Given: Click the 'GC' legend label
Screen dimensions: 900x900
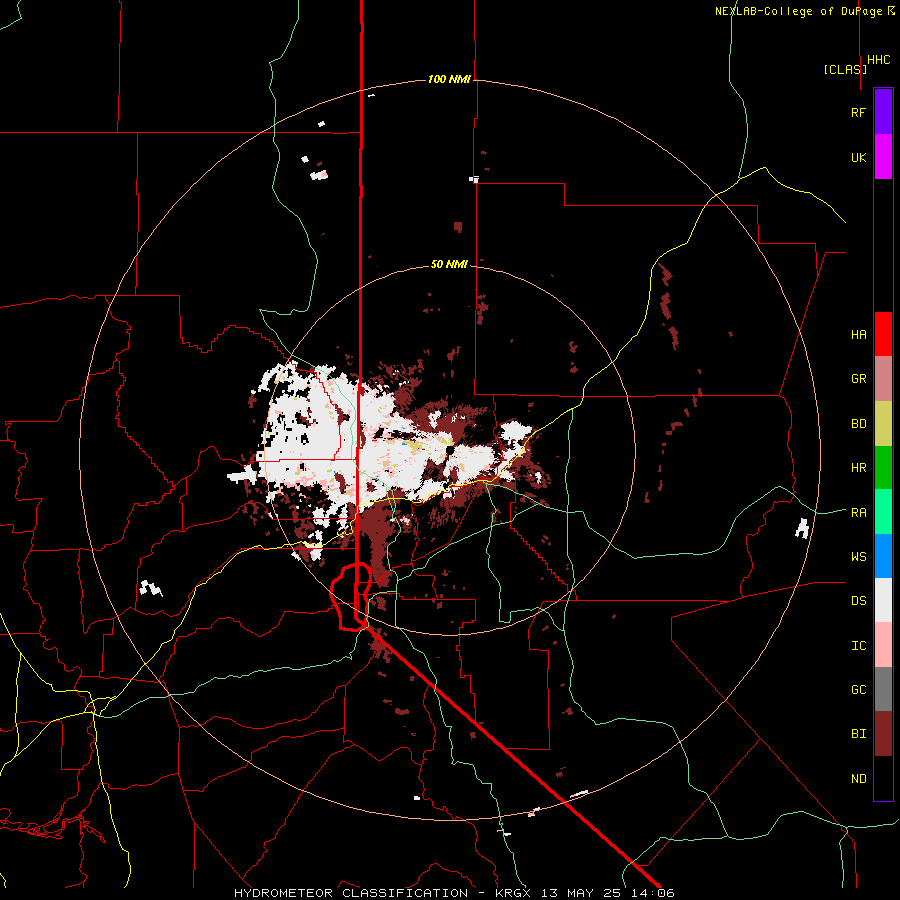Looking at the screenshot, I should [x=858, y=689].
